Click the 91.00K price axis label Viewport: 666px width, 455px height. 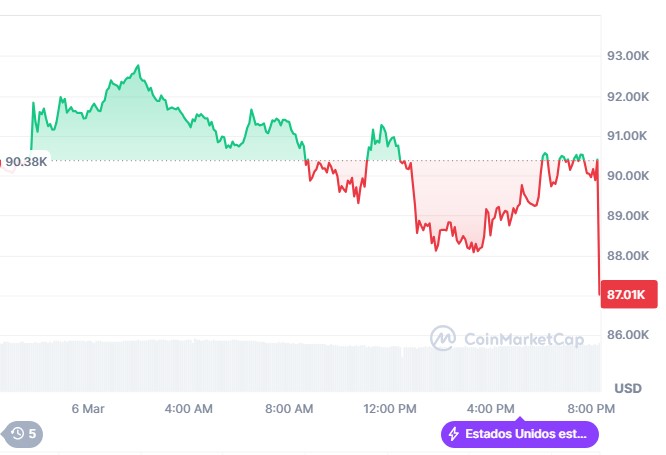[x=628, y=136]
